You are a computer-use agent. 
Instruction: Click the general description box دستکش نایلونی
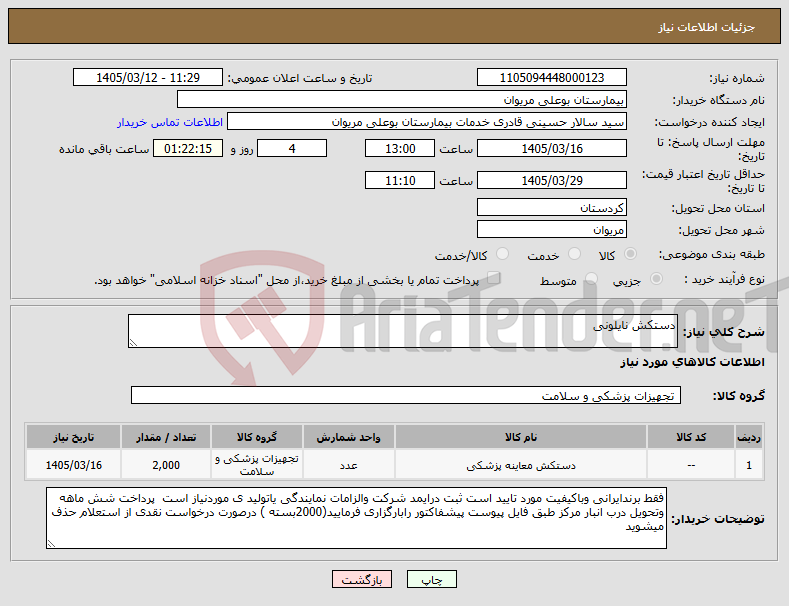click(403, 331)
